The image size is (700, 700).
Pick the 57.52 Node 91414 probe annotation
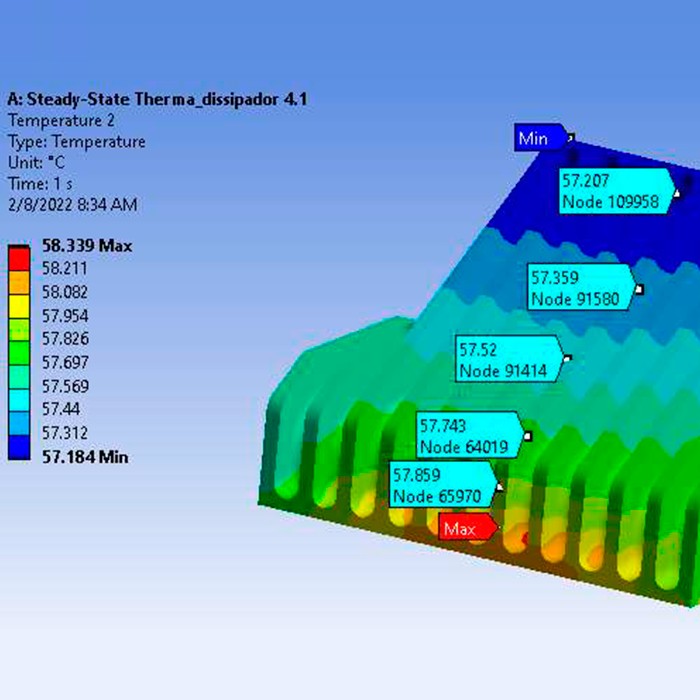pyautogui.click(x=508, y=360)
